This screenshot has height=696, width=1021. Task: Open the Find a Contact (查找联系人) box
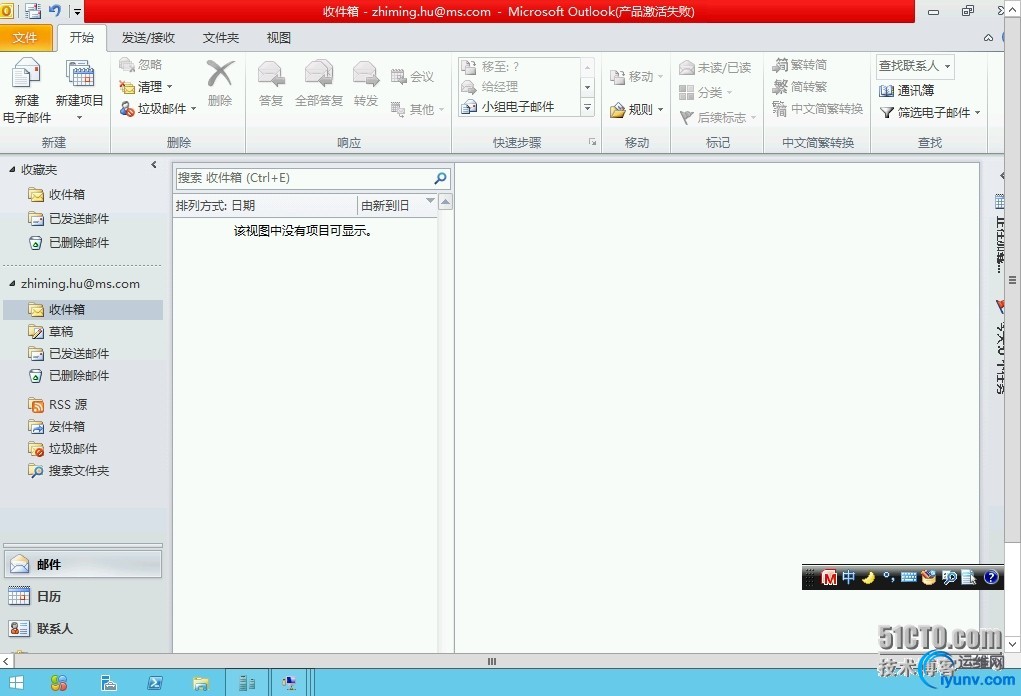tap(915, 66)
